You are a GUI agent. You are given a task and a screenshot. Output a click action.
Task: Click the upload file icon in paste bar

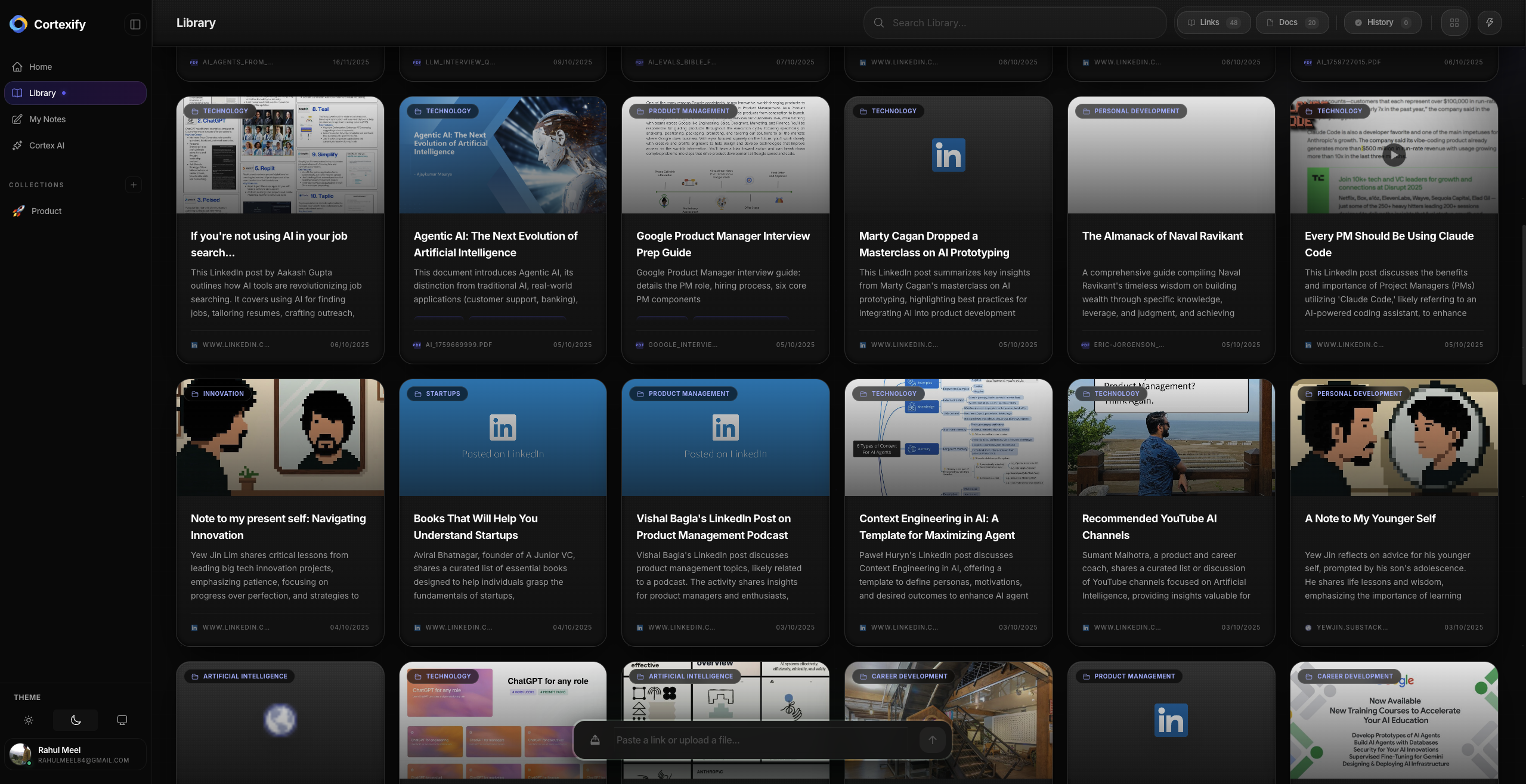click(x=595, y=740)
